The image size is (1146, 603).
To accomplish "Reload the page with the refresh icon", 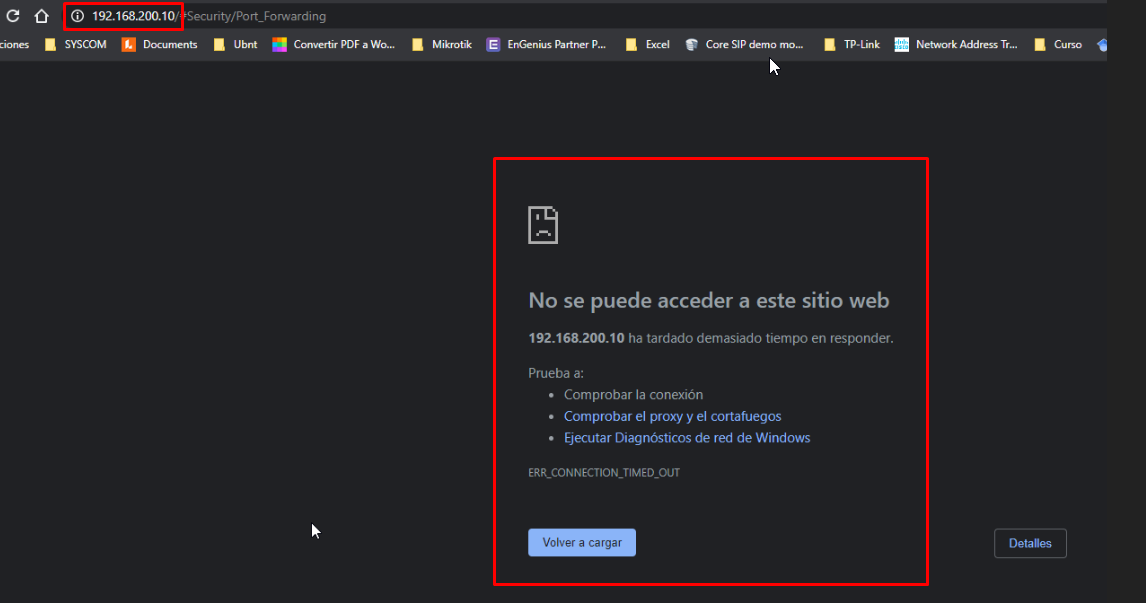I will coord(12,15).
